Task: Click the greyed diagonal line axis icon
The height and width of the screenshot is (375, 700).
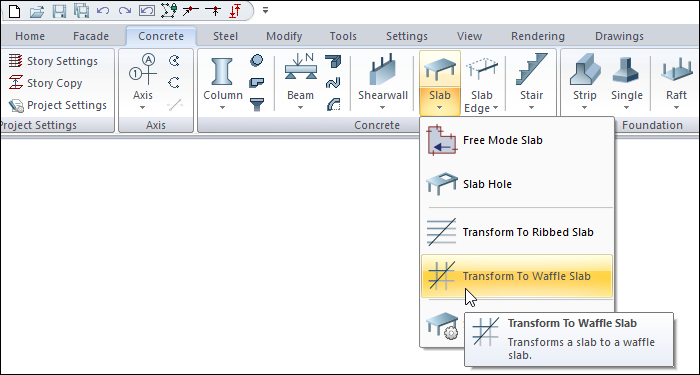Action: tap(175, 105)
